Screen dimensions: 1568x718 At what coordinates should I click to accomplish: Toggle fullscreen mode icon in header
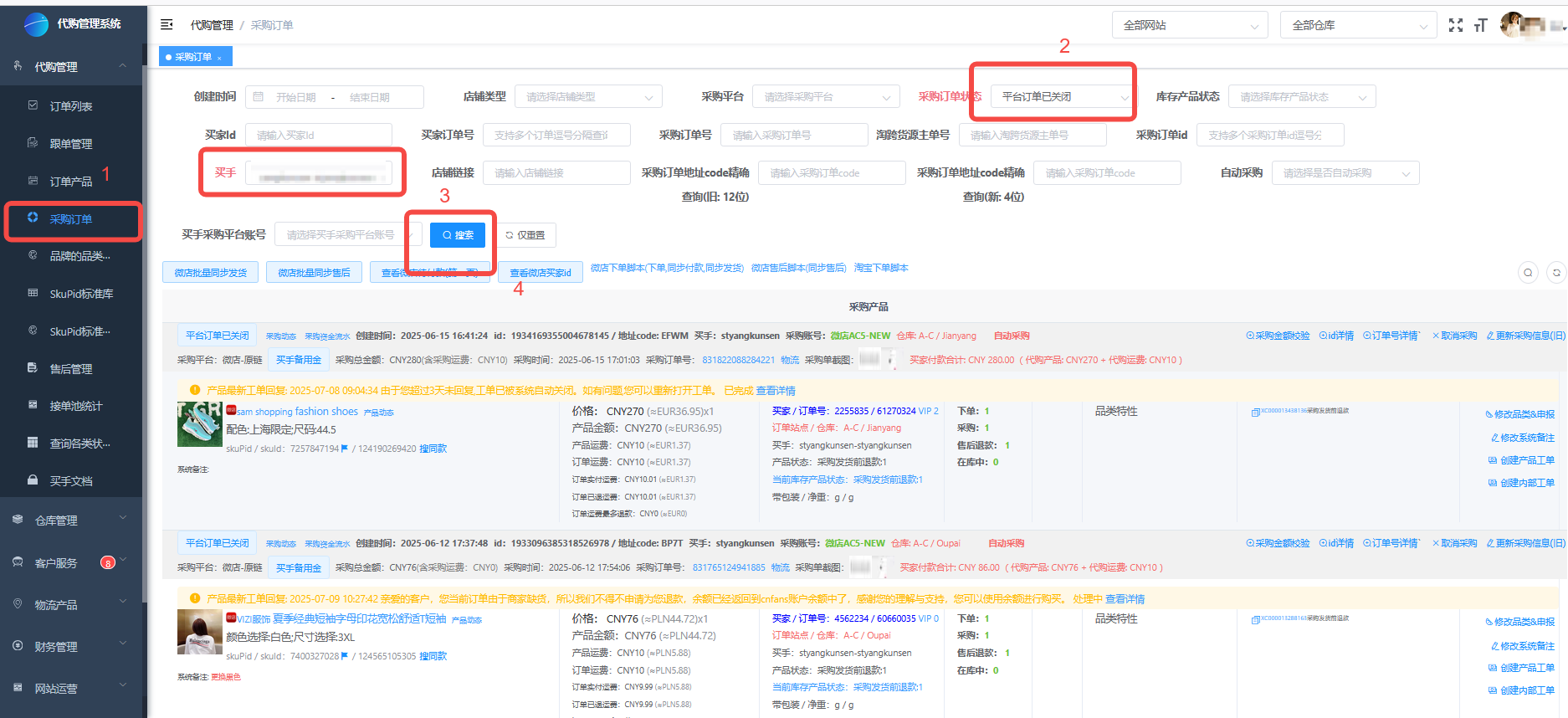point(1456,25)
